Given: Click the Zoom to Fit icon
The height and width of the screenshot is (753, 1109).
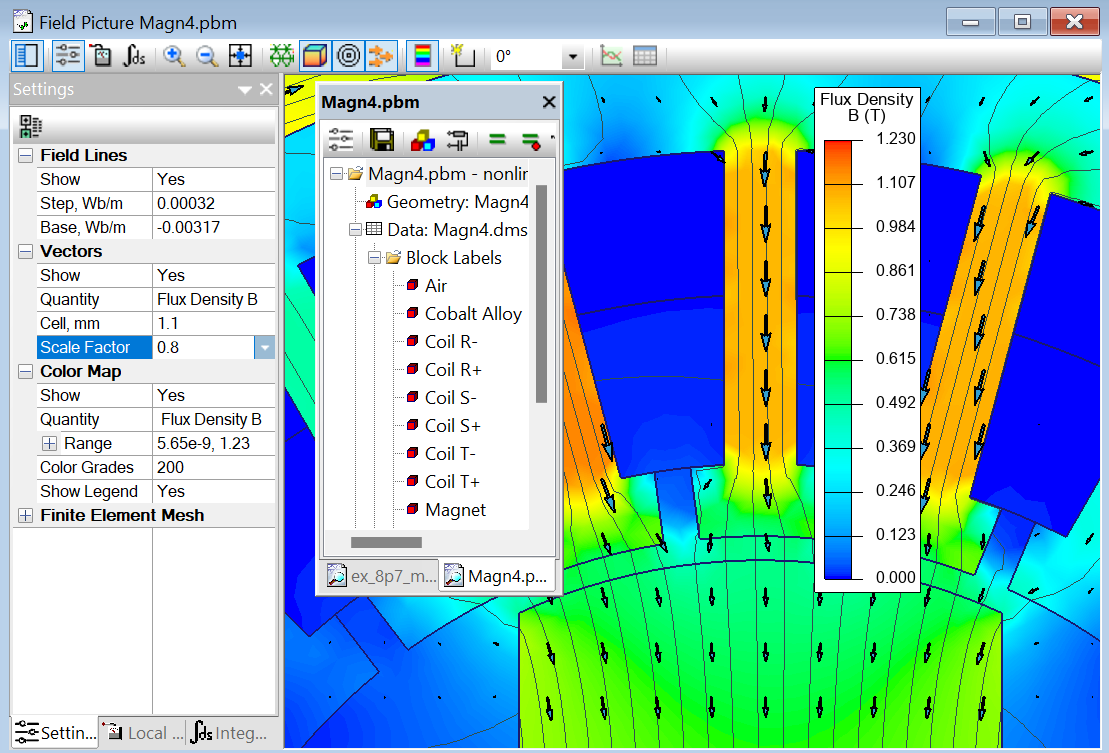Looking at the screenshot, I should click(240, 56).
